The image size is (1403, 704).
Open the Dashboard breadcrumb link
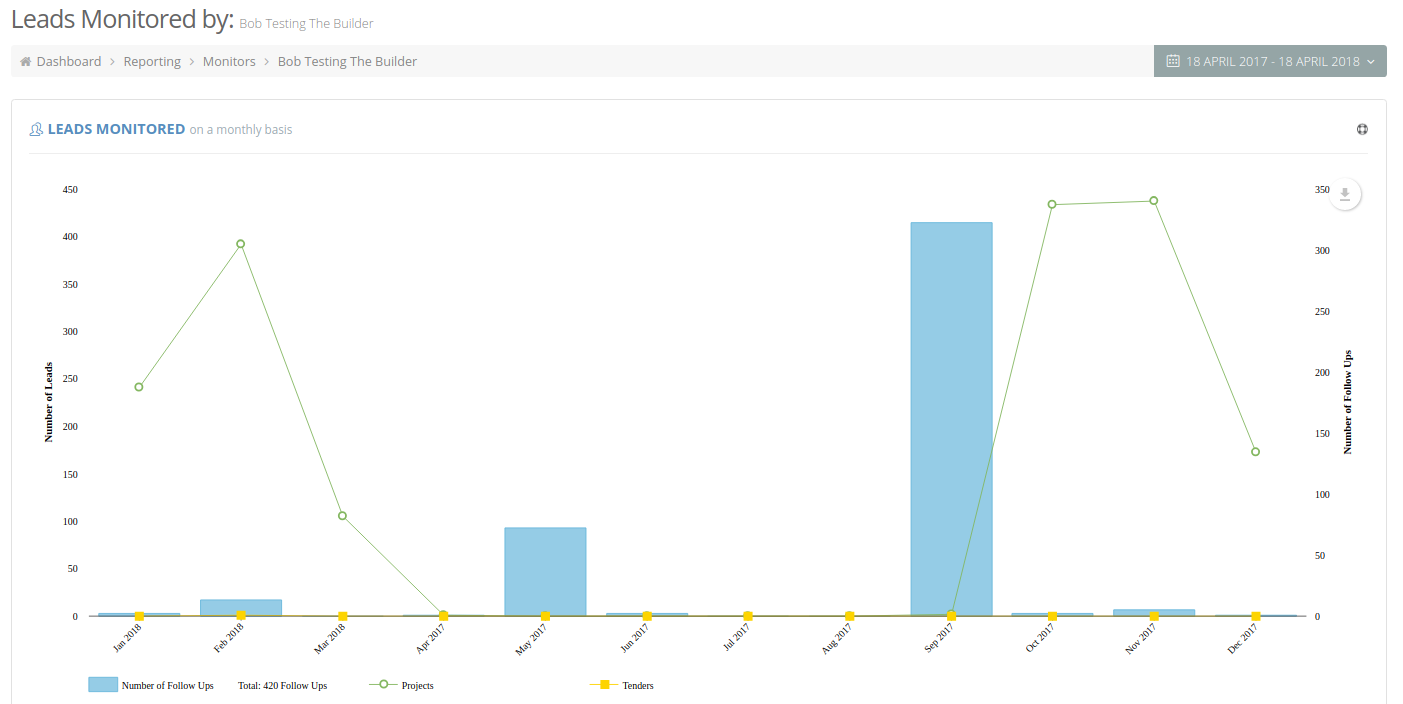coord(69,62)
